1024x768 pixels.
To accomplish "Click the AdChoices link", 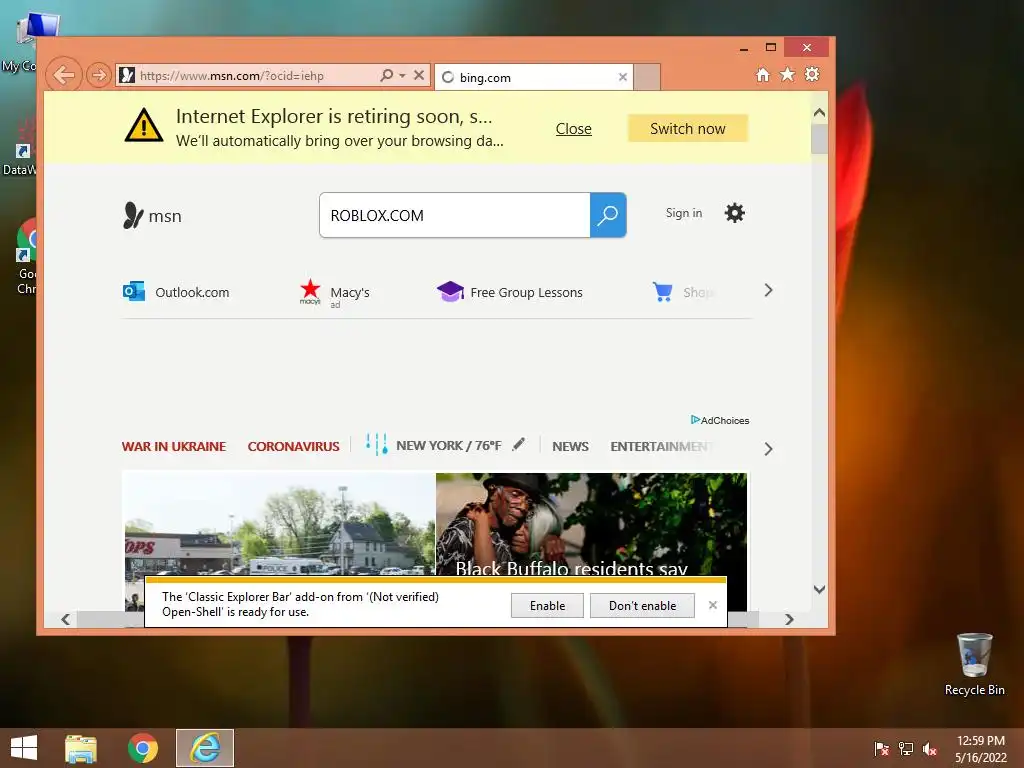I will [x=720, y=420].
